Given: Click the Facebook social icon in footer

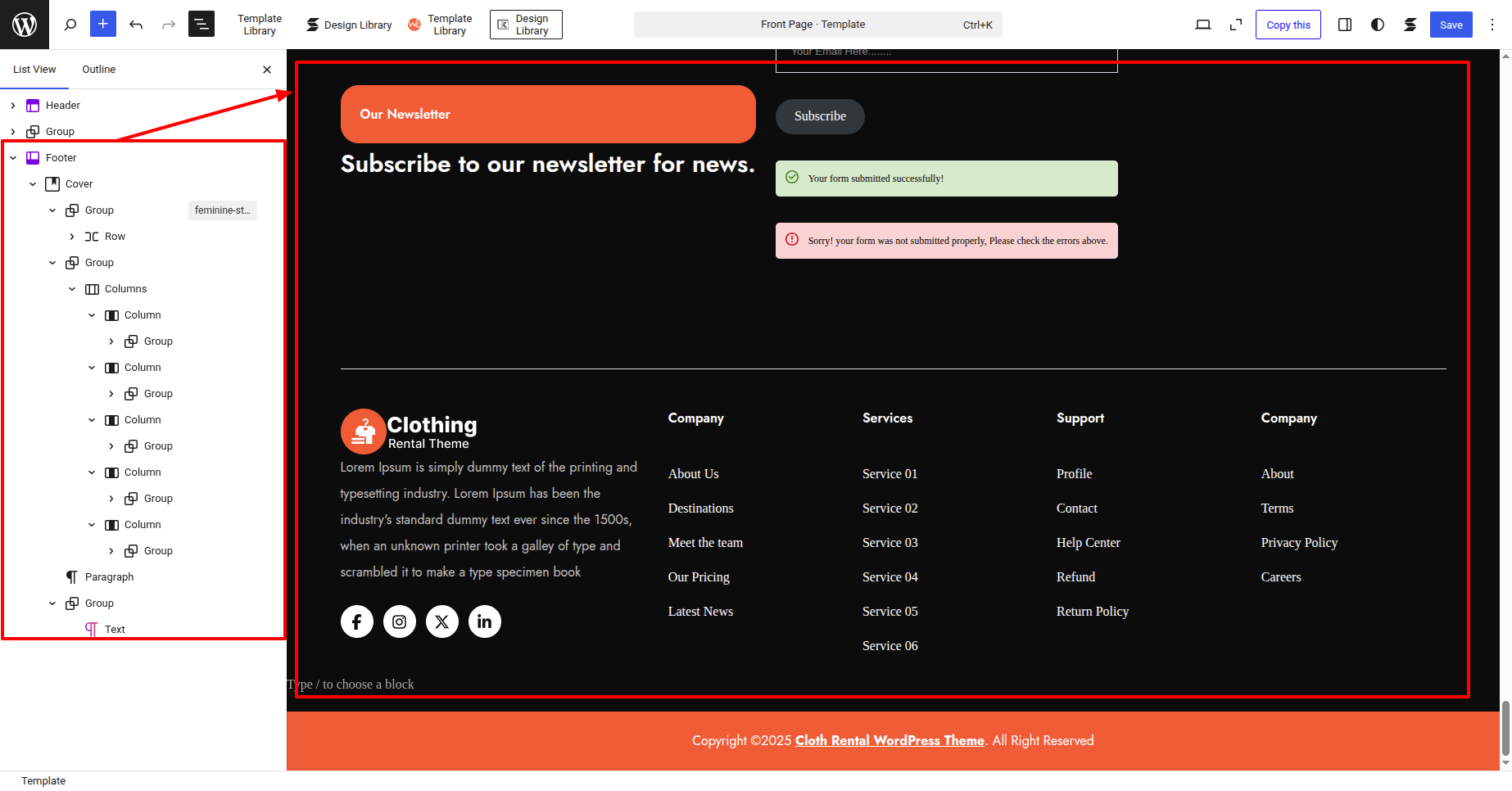Looking at the screenshot, I should [357, 621].
